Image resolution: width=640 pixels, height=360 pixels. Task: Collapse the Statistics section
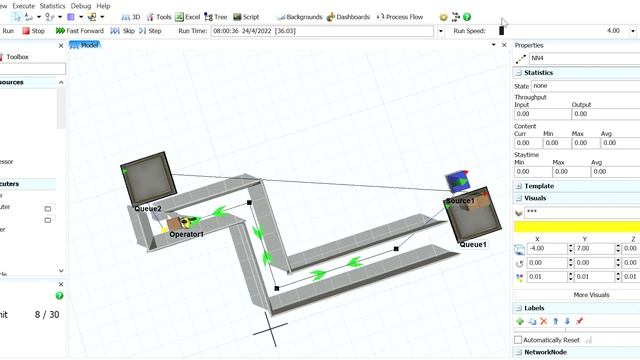pyautogui.click(x=518, y=73)
